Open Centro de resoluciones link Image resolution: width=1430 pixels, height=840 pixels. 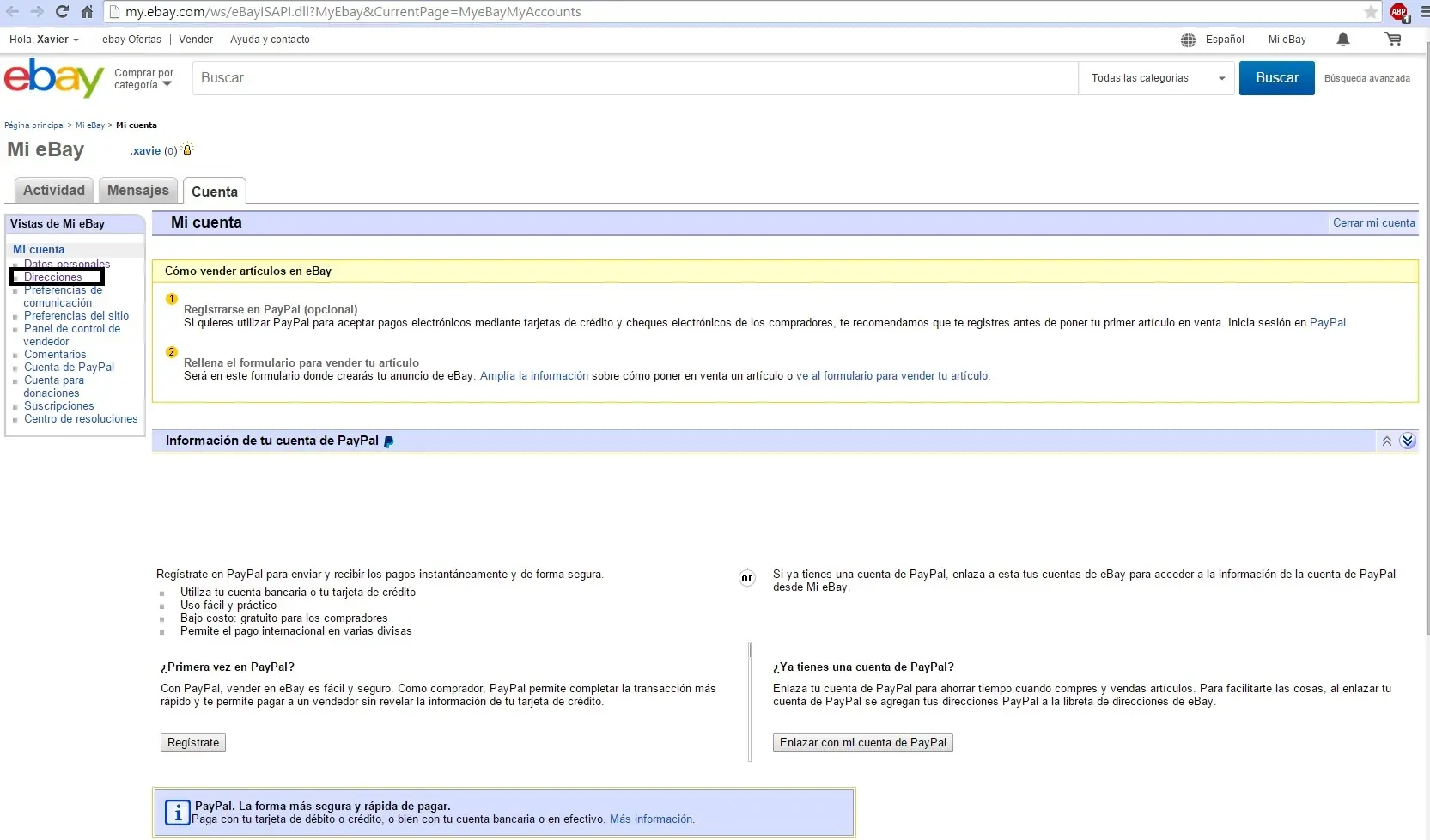(x=81, y=418)
